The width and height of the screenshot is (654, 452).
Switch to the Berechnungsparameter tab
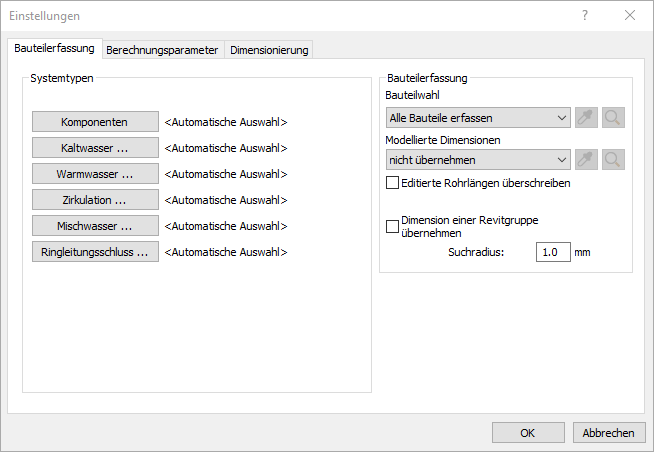pos(162,50)
